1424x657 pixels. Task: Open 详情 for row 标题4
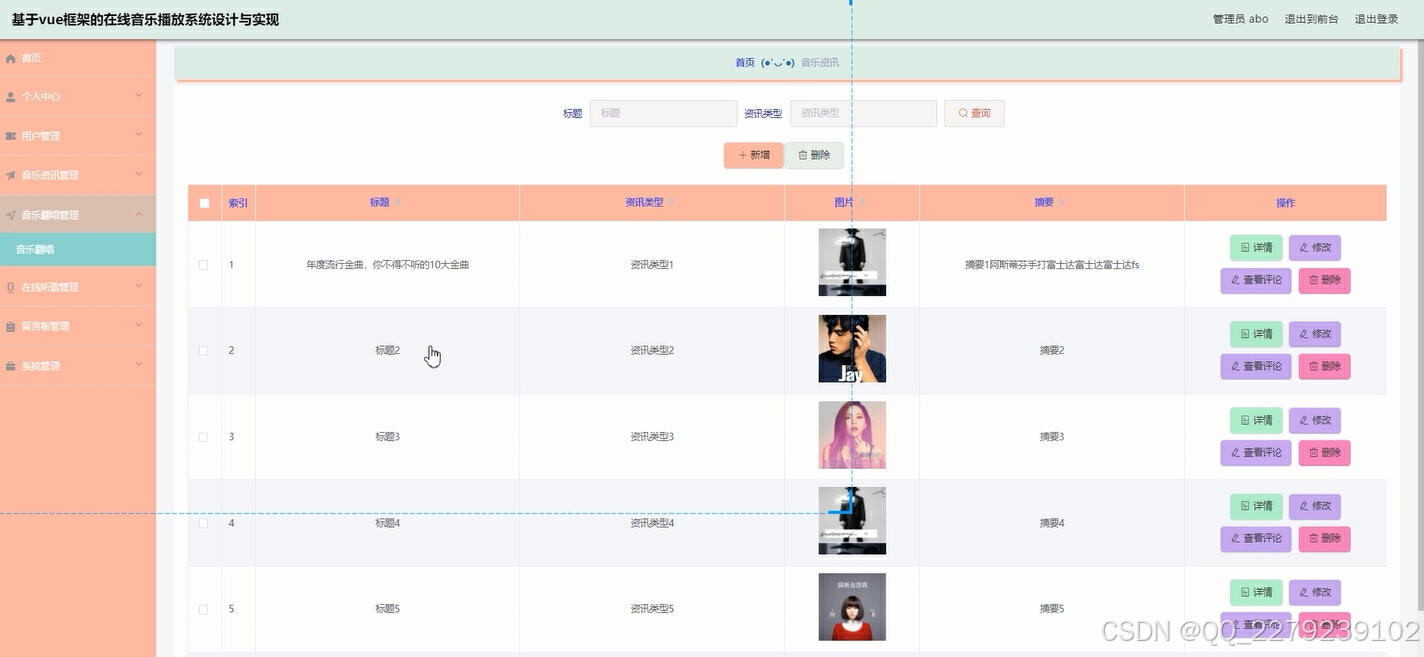point(1256,506)
